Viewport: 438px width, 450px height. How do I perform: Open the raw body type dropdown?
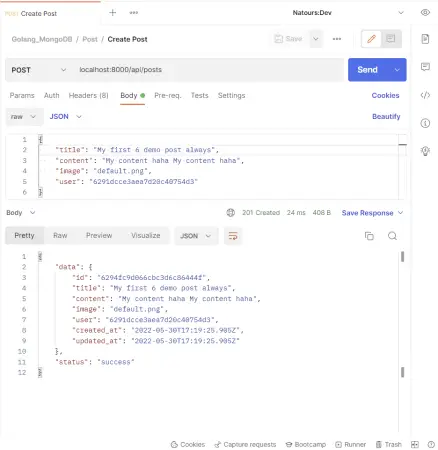click(24, 117)
